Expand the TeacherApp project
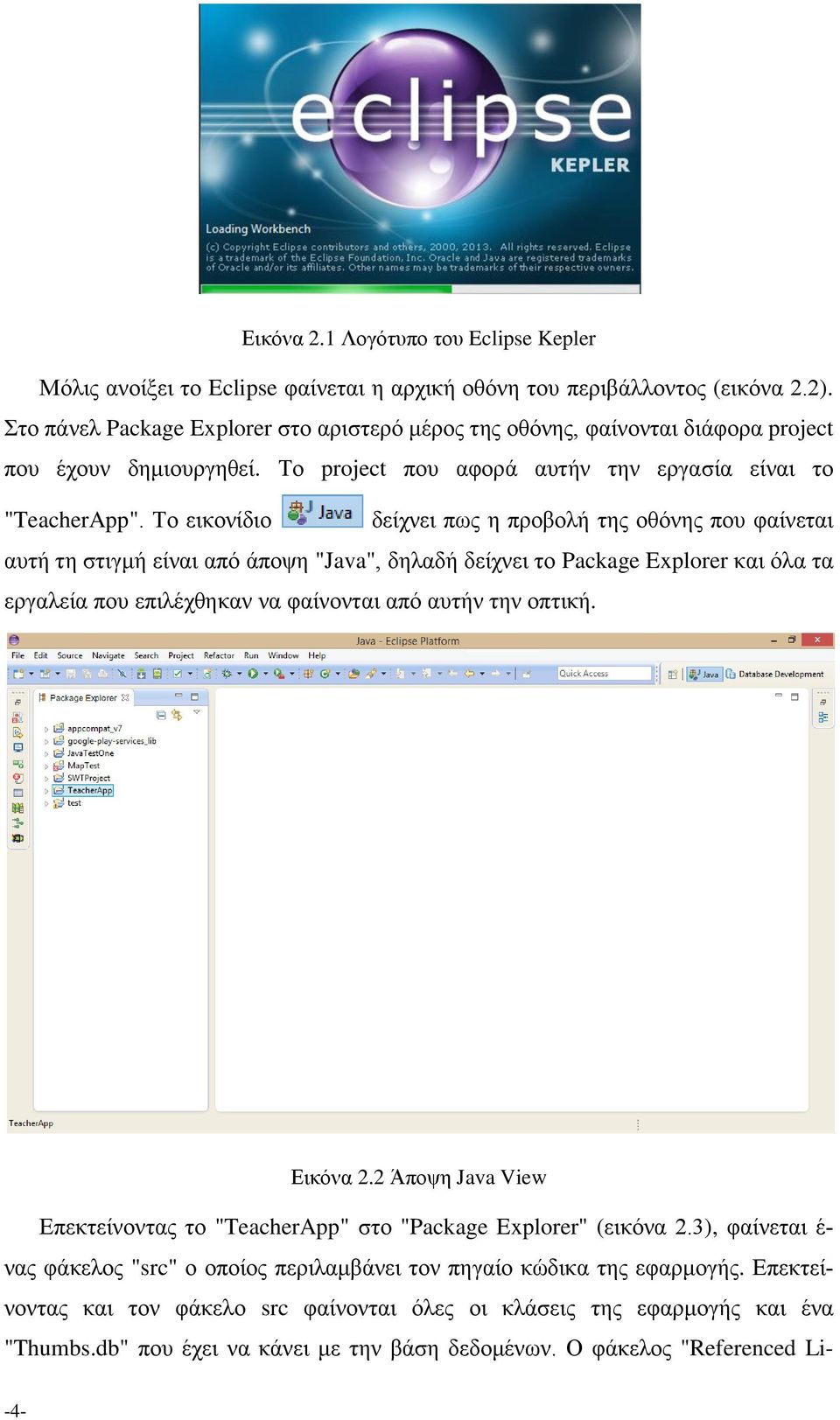840x1420 pixels. click(46, 790)
